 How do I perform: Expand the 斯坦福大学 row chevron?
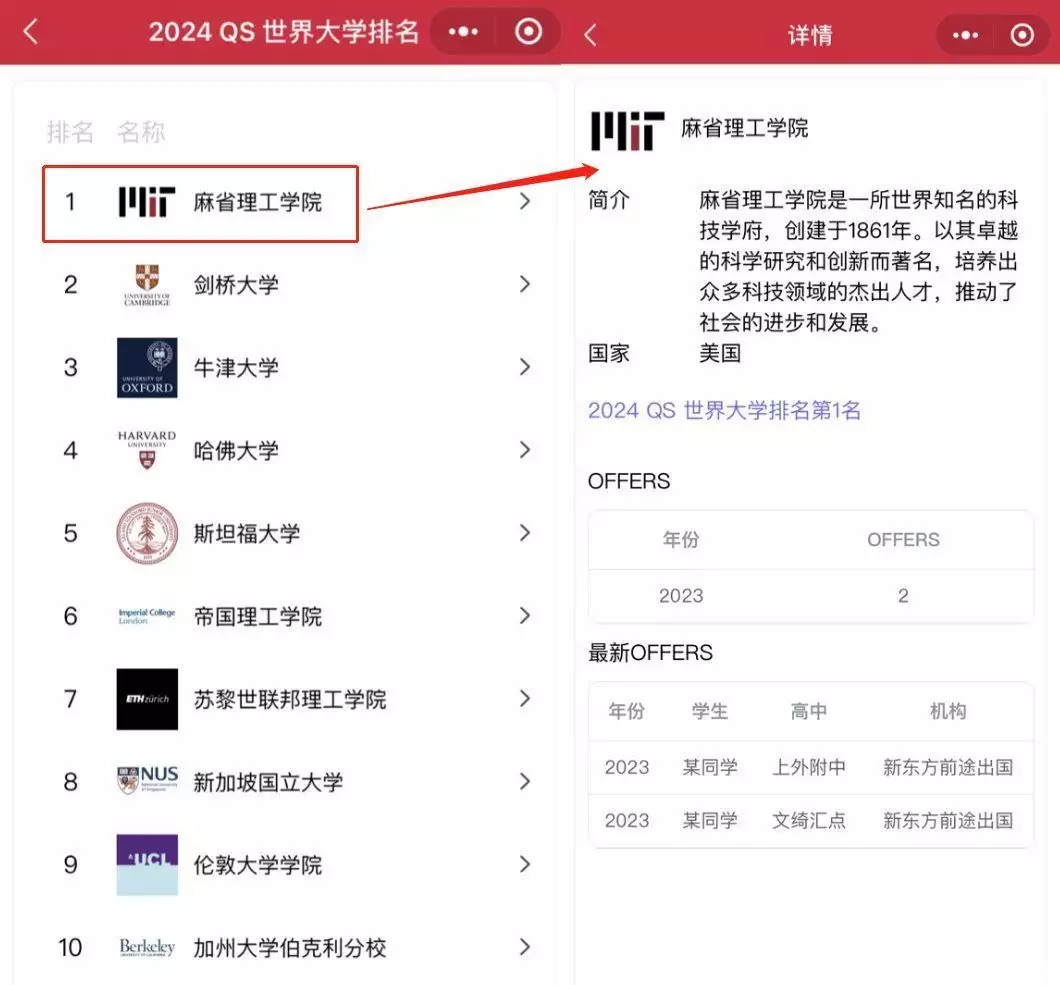(x=525, y=533)
